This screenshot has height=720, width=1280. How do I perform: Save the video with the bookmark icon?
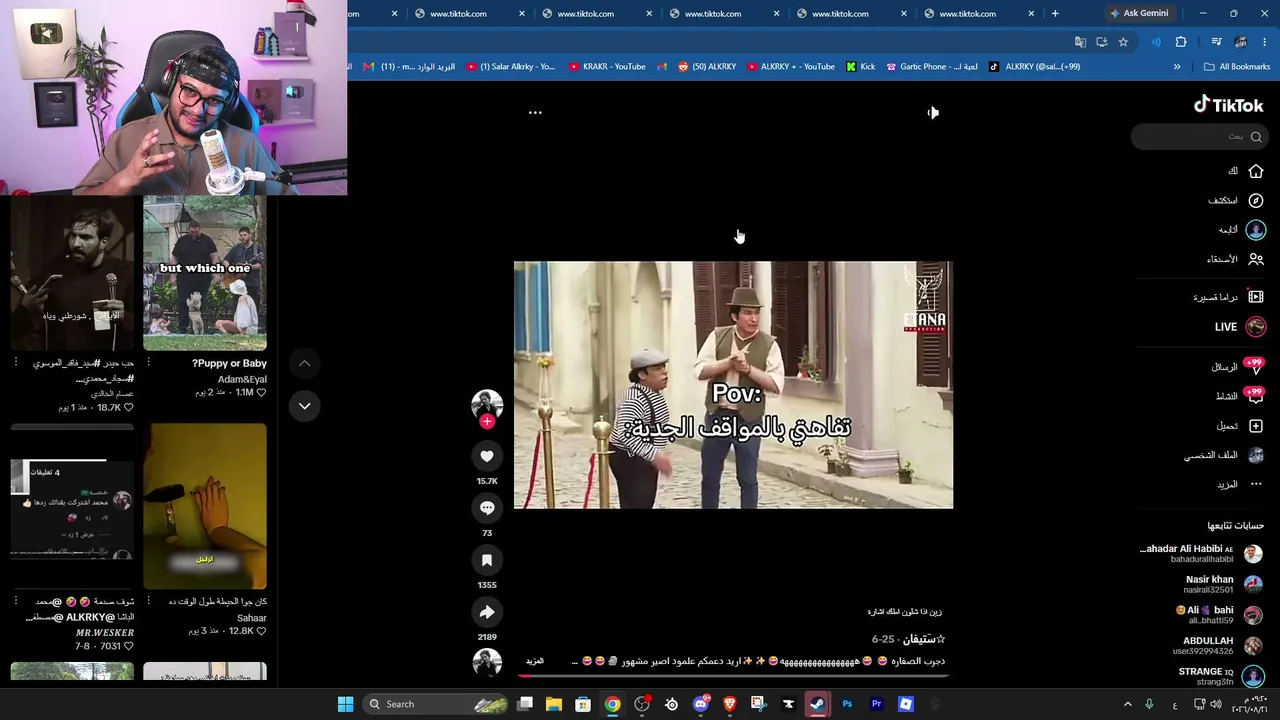[x=487, y=560]
